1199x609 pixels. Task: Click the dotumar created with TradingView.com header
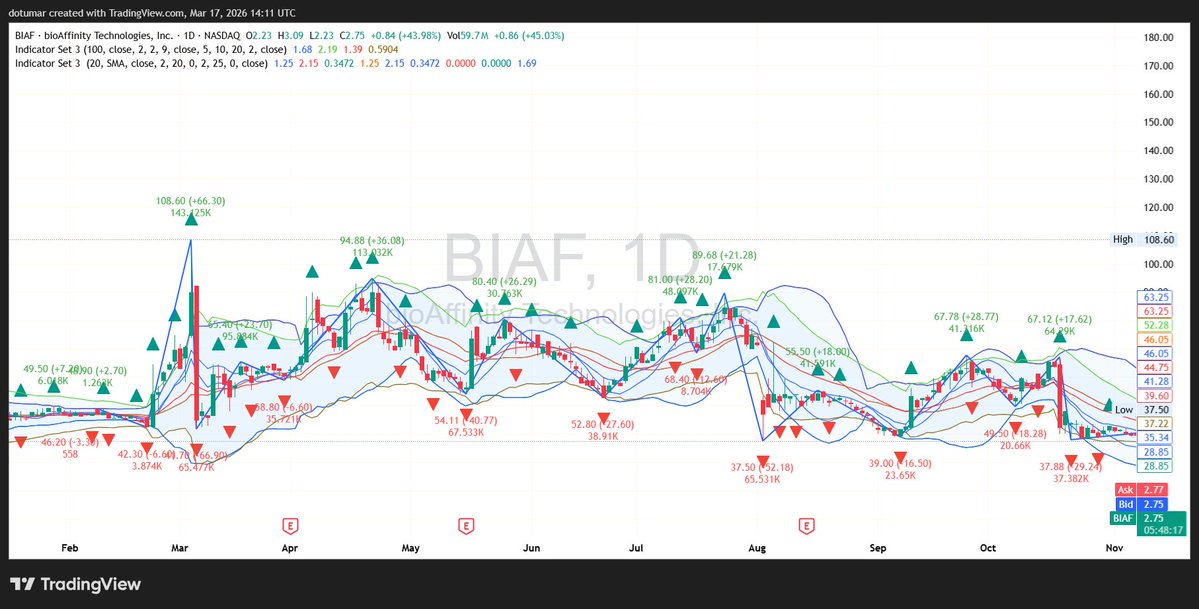pos(152,13)
